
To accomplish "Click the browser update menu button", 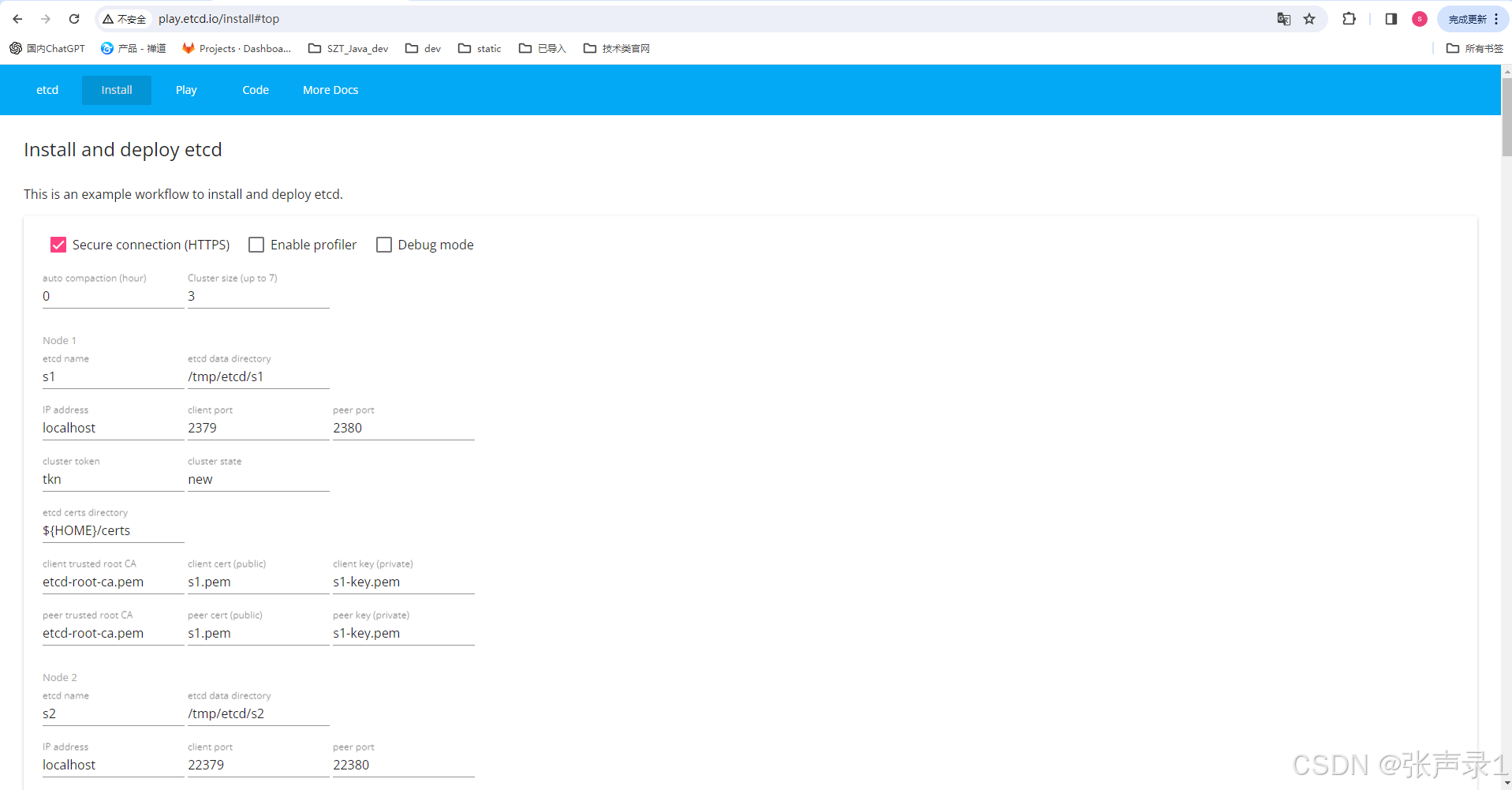I will click(x=1473, y=19).
